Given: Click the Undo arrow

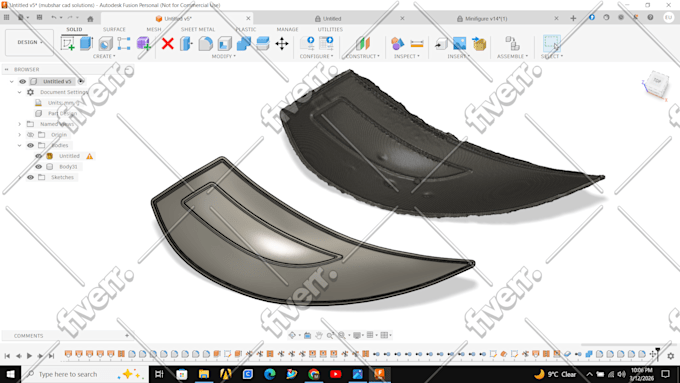Looking at the screenshot, I should pos(54,17).
